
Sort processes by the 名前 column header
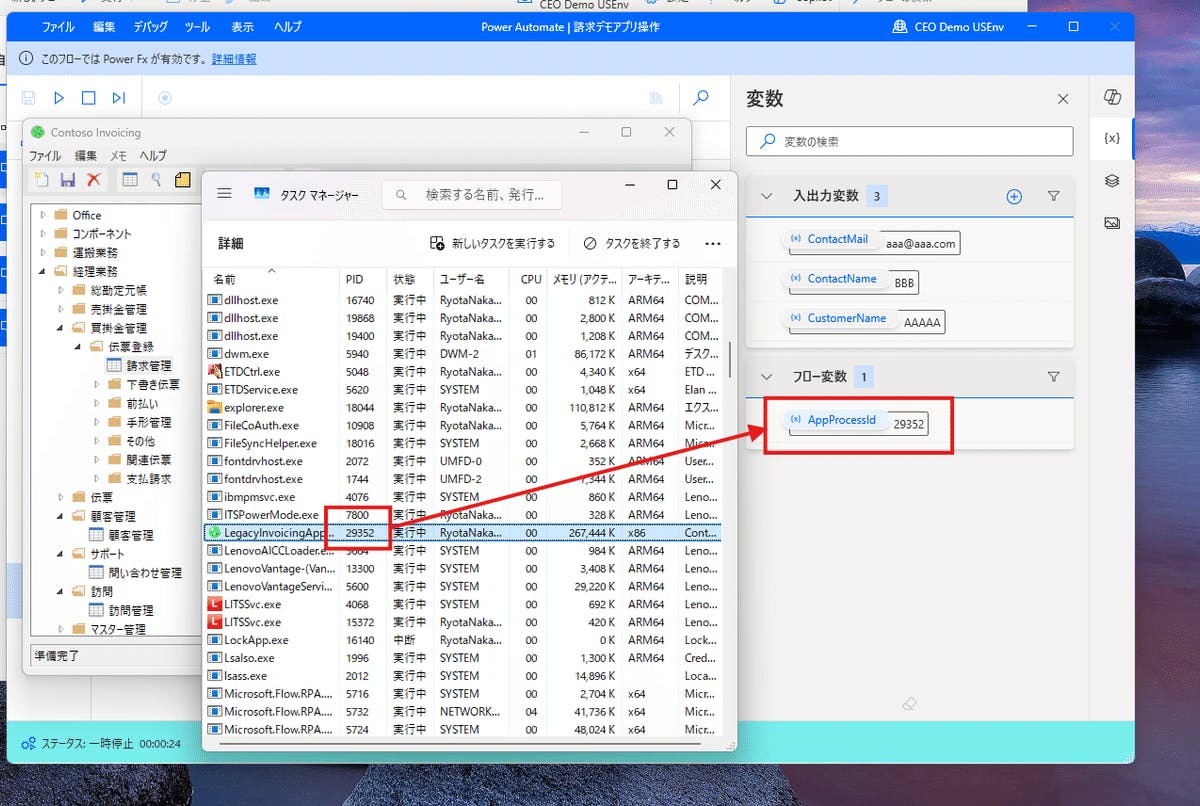[x=271, y=279]
